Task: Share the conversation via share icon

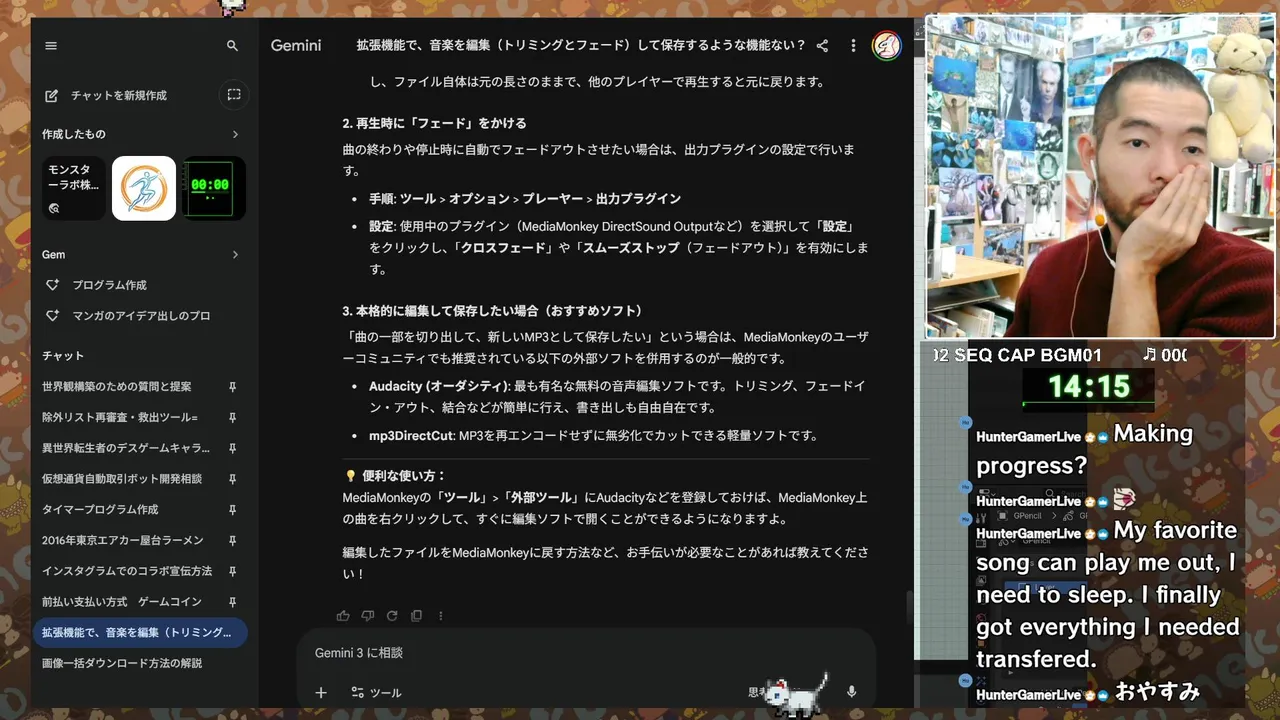Action: click(822, 46)
